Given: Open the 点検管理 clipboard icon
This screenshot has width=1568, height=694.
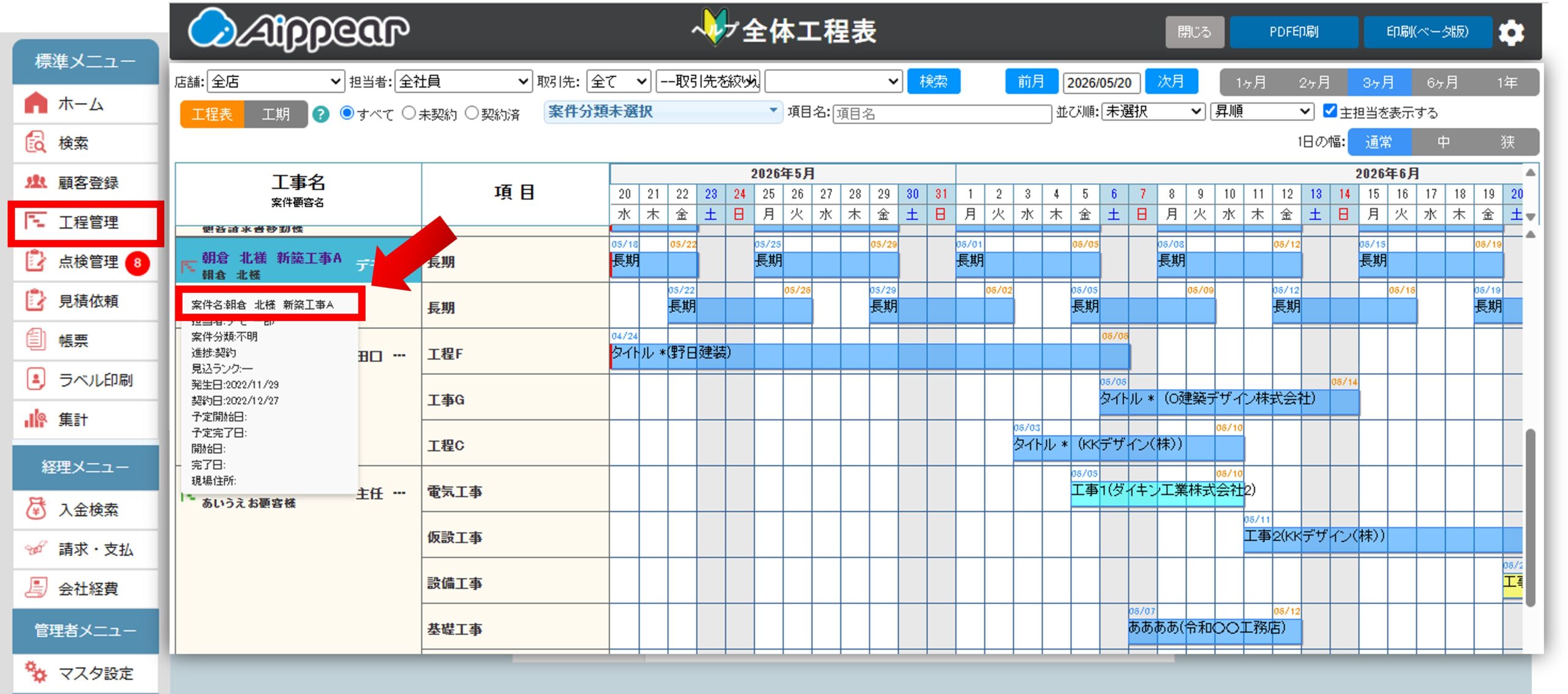Looking at the screenshot, I should pyautogui.click(x=36, y=261).
